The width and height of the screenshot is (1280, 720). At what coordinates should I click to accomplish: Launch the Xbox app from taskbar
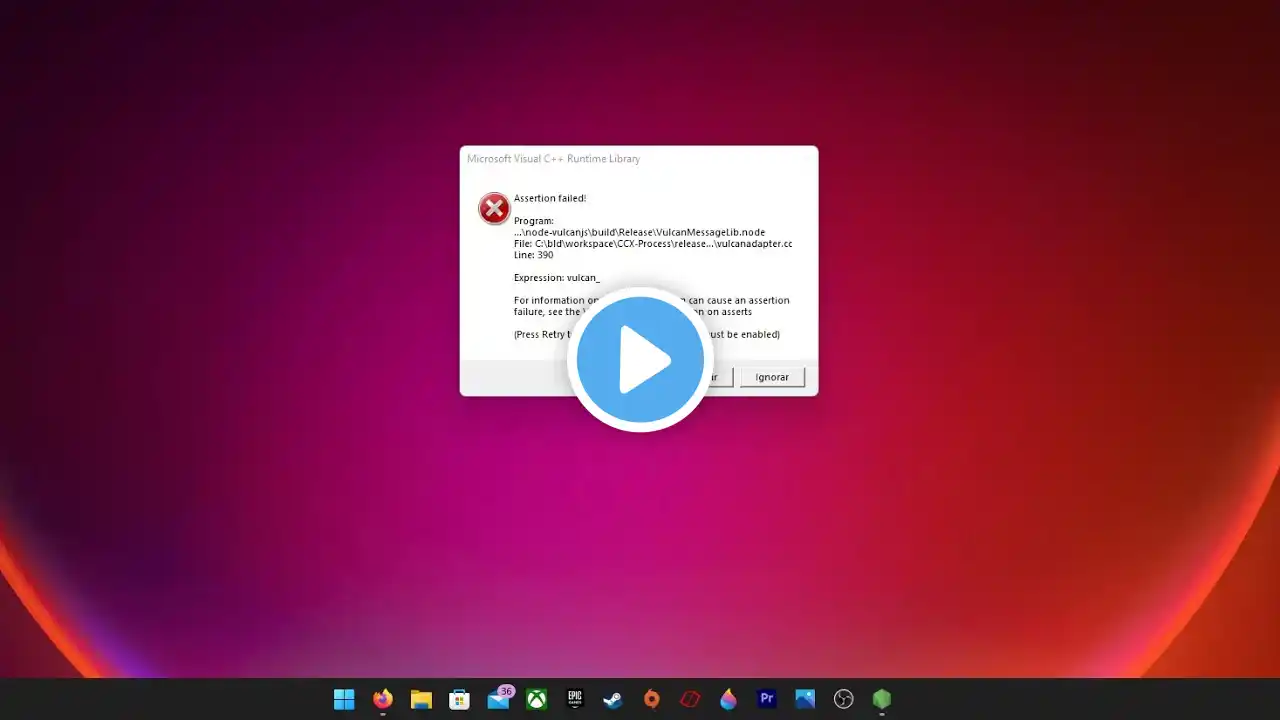[536, 699]
